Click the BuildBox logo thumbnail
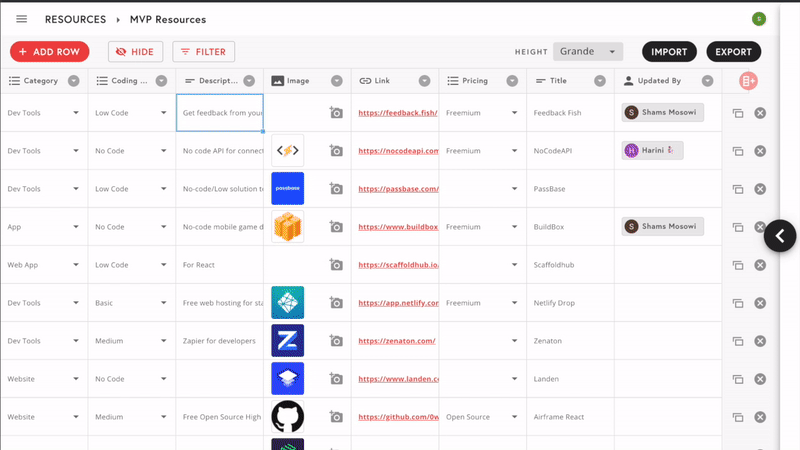Image resolution: width=800 pixels, height=450 pixels. click(x=288, y=227)
